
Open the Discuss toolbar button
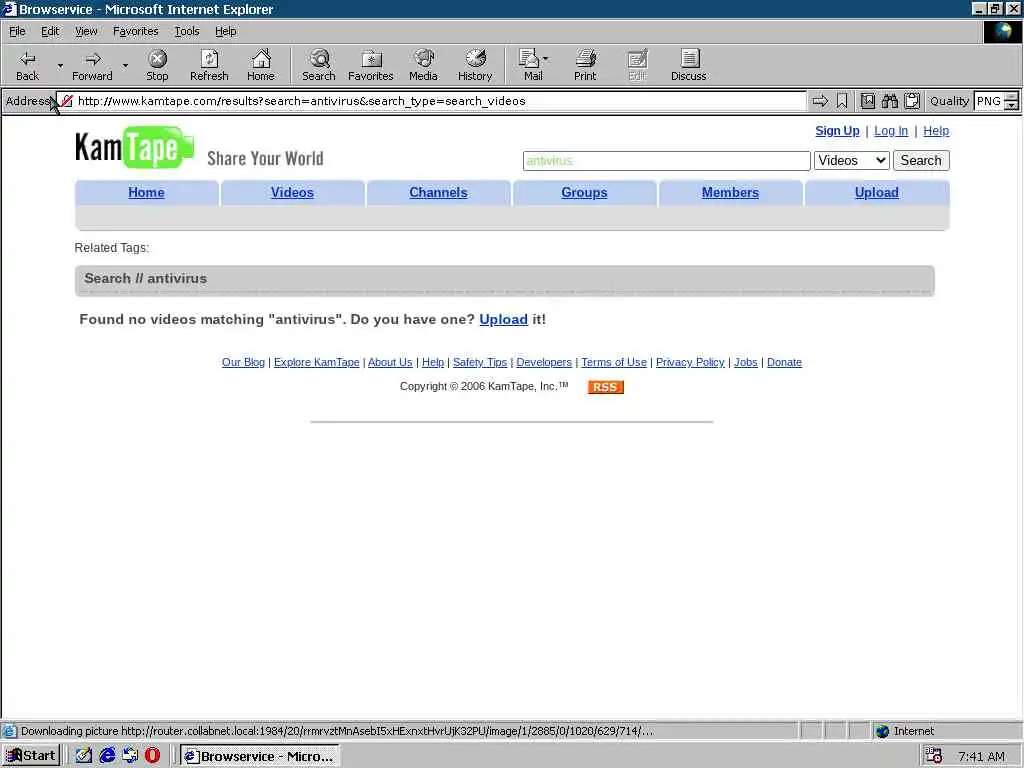tap(688, 65)
